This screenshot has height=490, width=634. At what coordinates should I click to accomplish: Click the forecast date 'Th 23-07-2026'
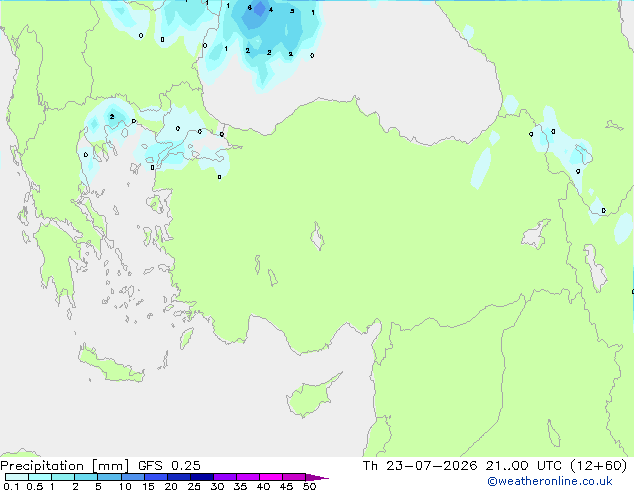click(420, 466)
